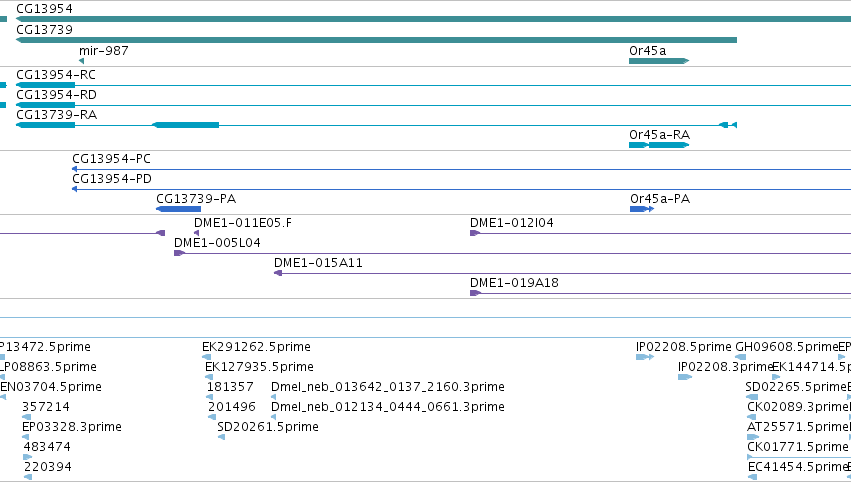
Task: Click GH09608.5prime EST label
Action: (x=786, y=347)
